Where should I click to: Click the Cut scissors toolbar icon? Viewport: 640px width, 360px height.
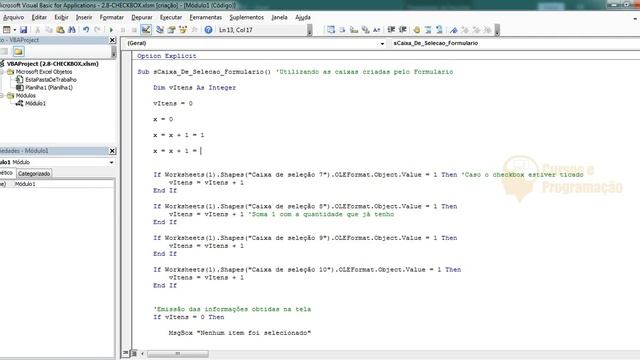tap(37, 30)
